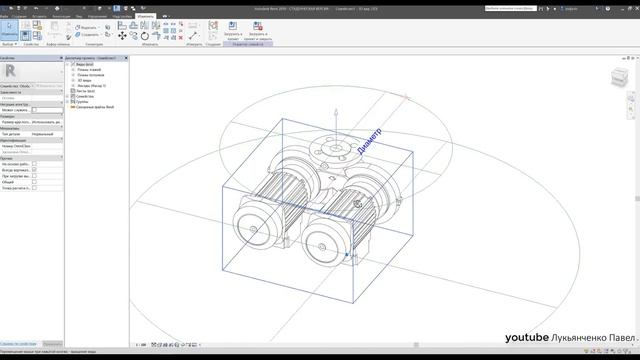Select the Move tool with four arrows
The width and height of the screenshot is (640, 360).
click(122, 36)
